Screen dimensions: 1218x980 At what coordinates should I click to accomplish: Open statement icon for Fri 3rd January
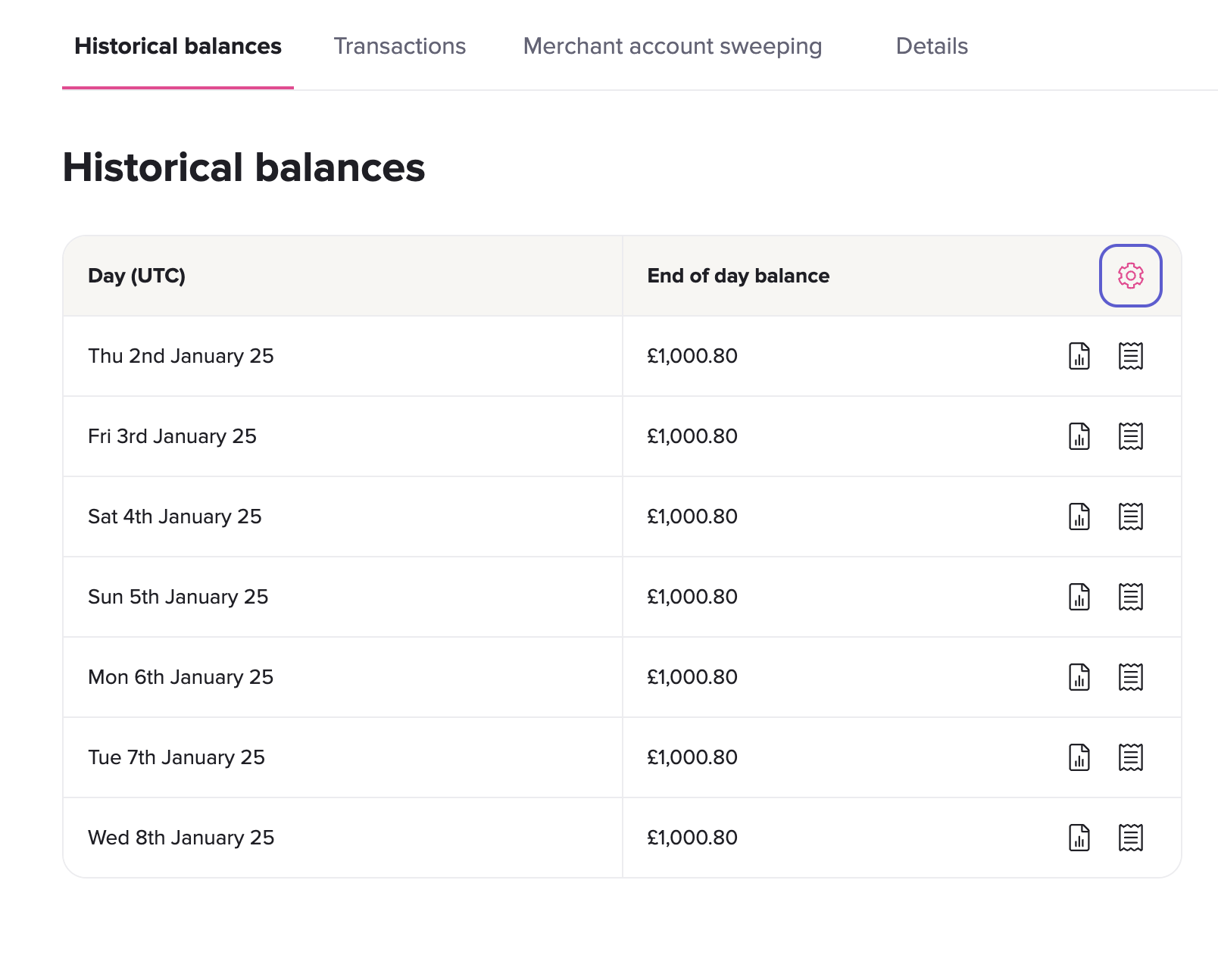1130,436
